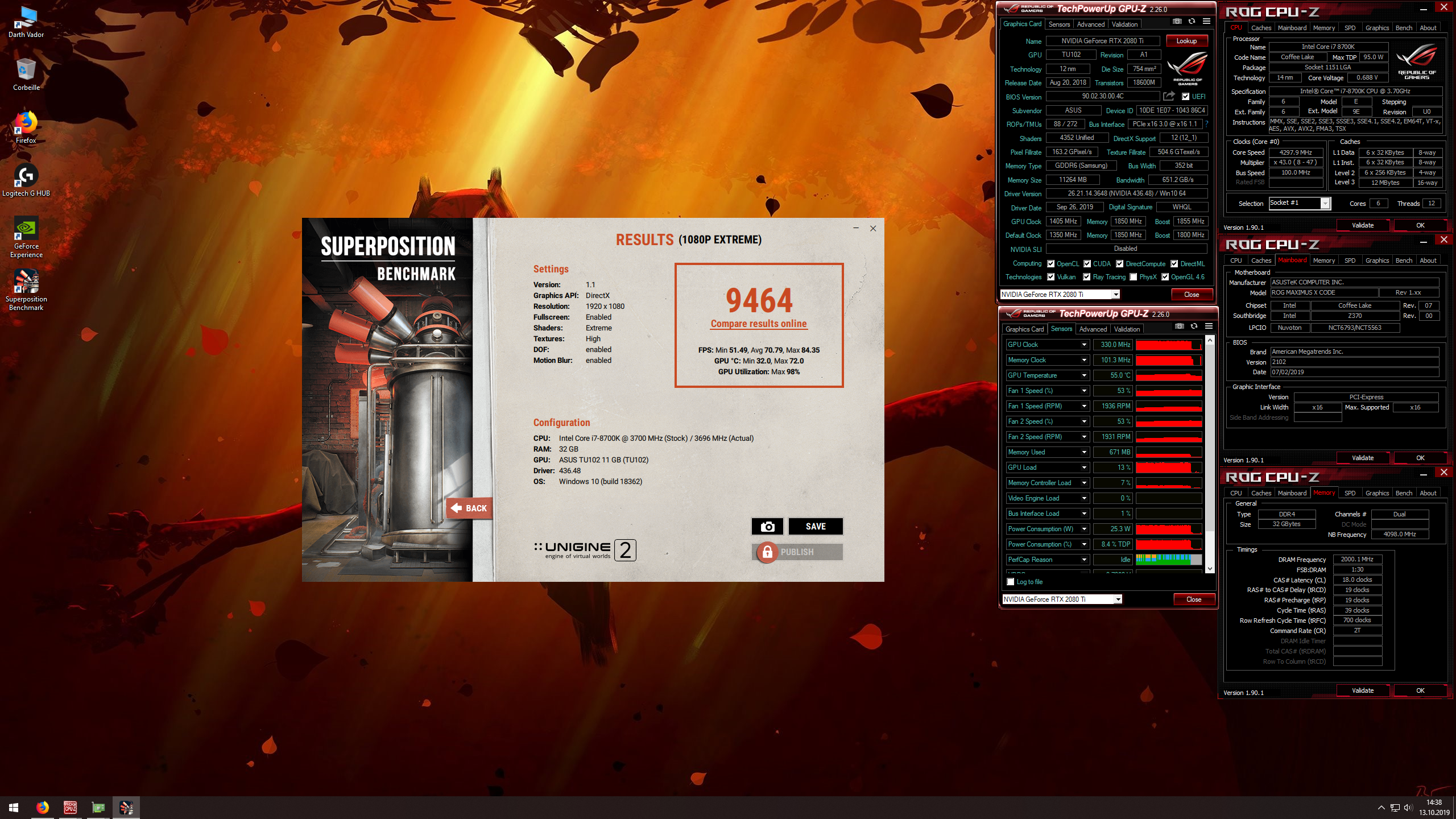Take a screenshot in GPU-Z Sensors window
Image resolution: width=1456 pixels, height=819 pixels.
[1180, 326]
